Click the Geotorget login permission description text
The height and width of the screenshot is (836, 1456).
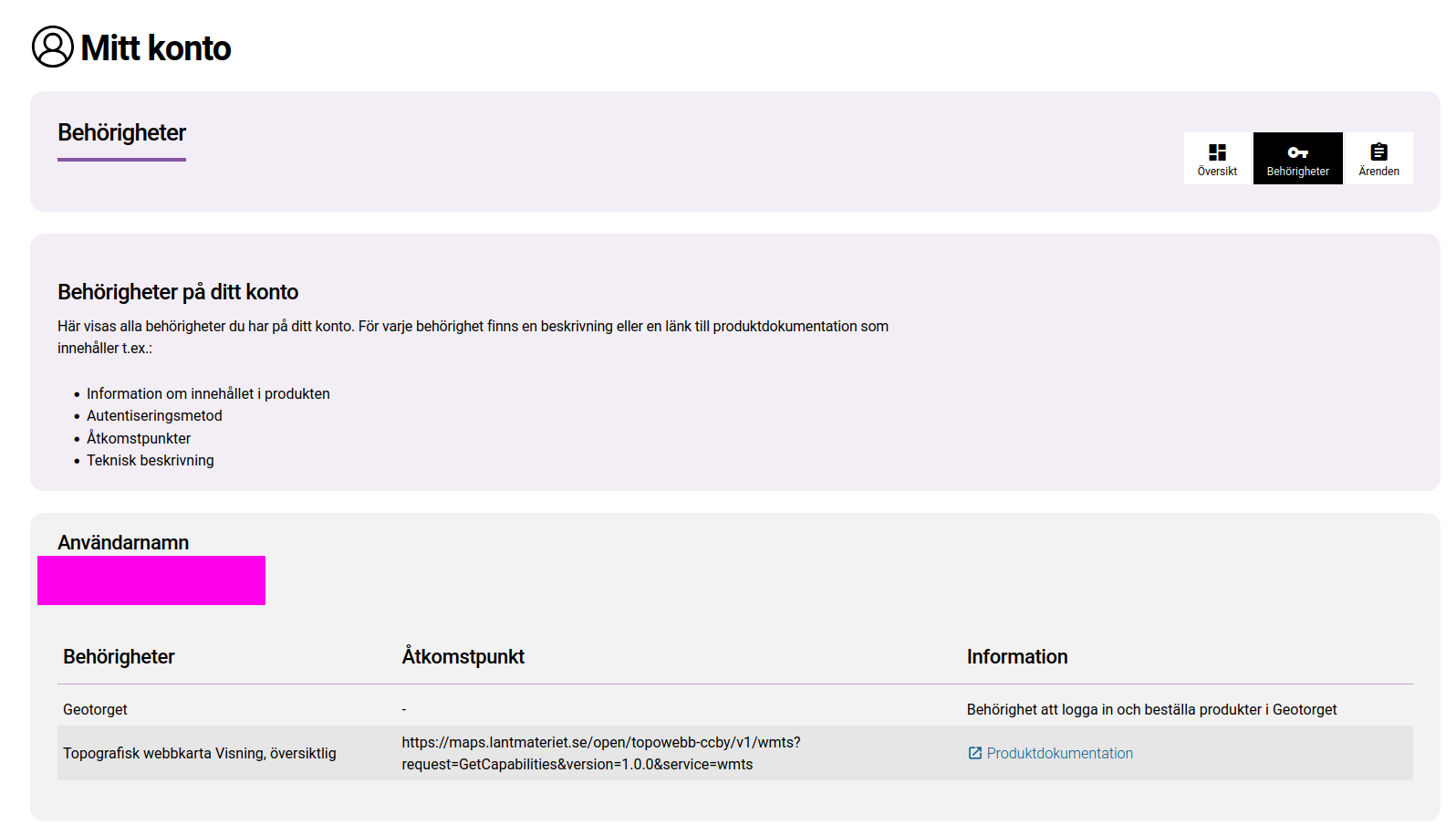(1151, 709)
